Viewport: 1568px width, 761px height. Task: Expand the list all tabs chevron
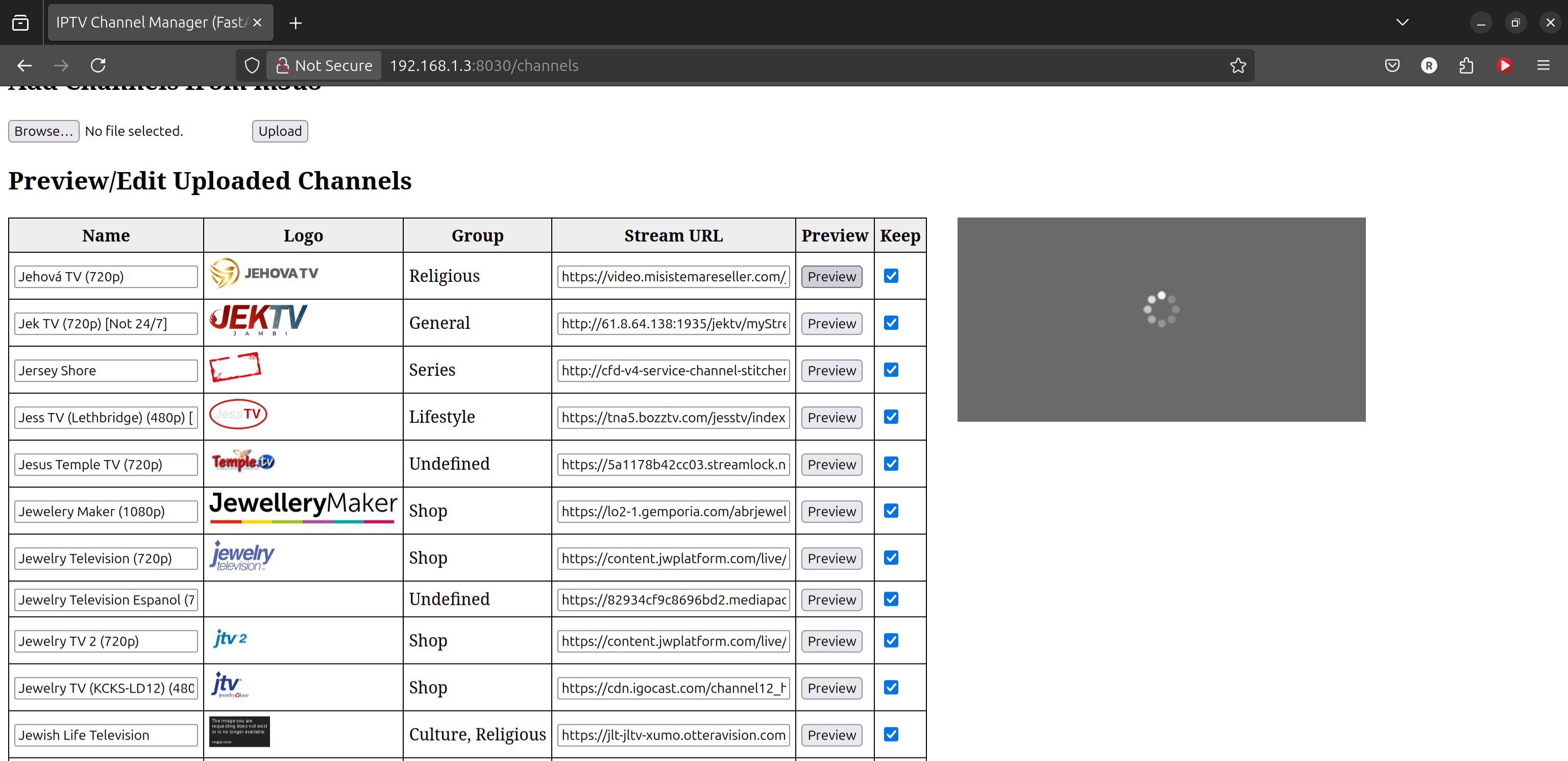[1403, 22]
